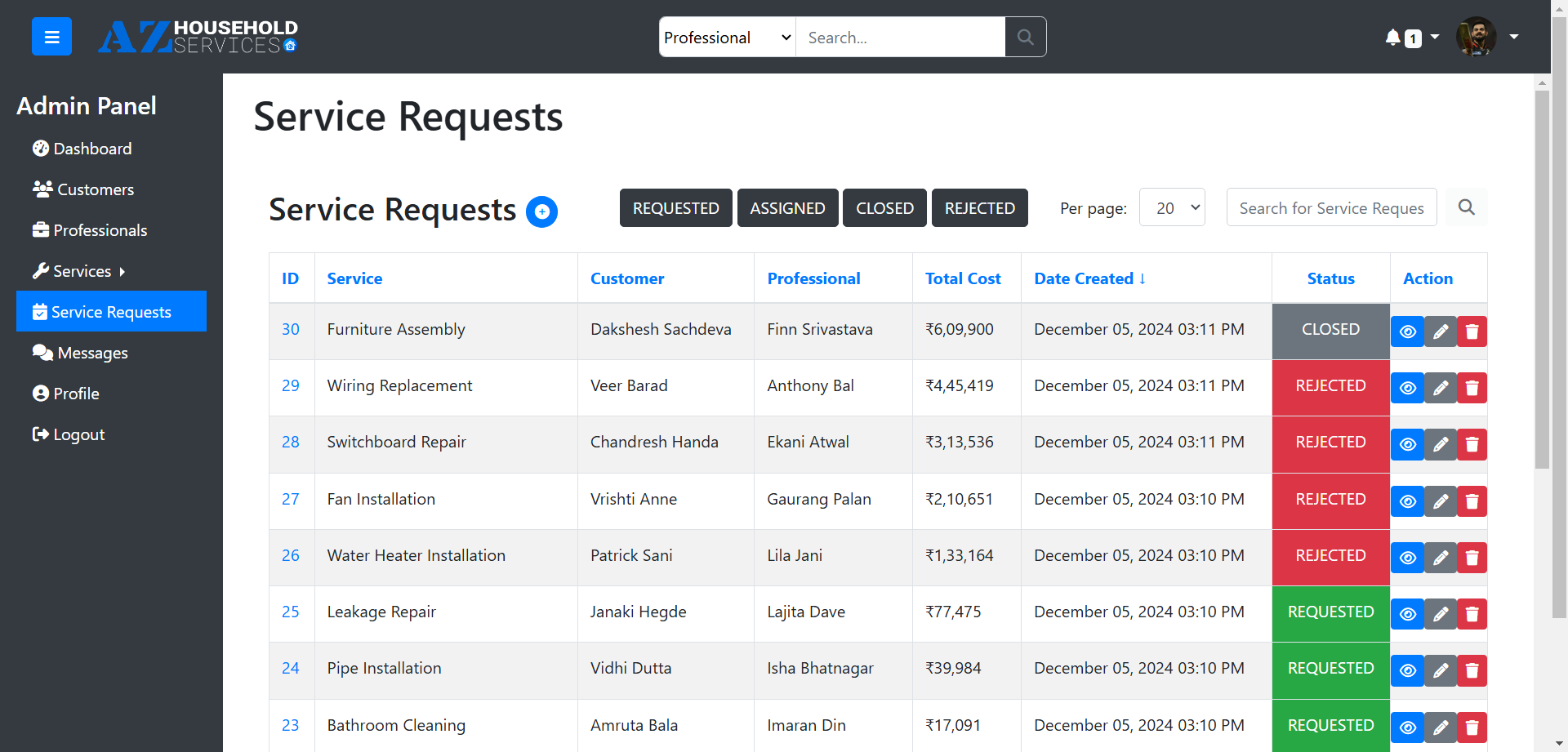1568x752 pixels.
Task: Change the Per page dropdown value
Action: pos(1172,207)
